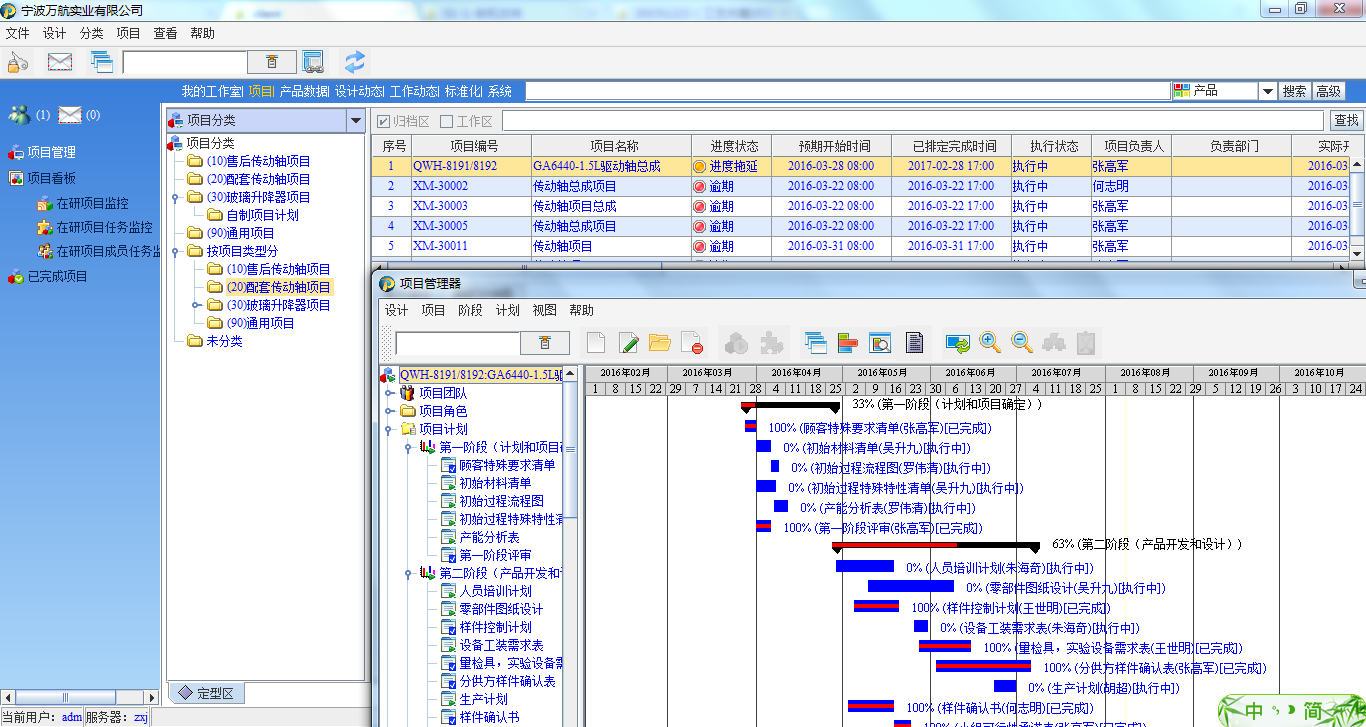The height and width of the screenshot is (727, 1366).
Task: Collapse the 第二阶段 tree node
Action: pyautogui.click(x=408, y=573)
